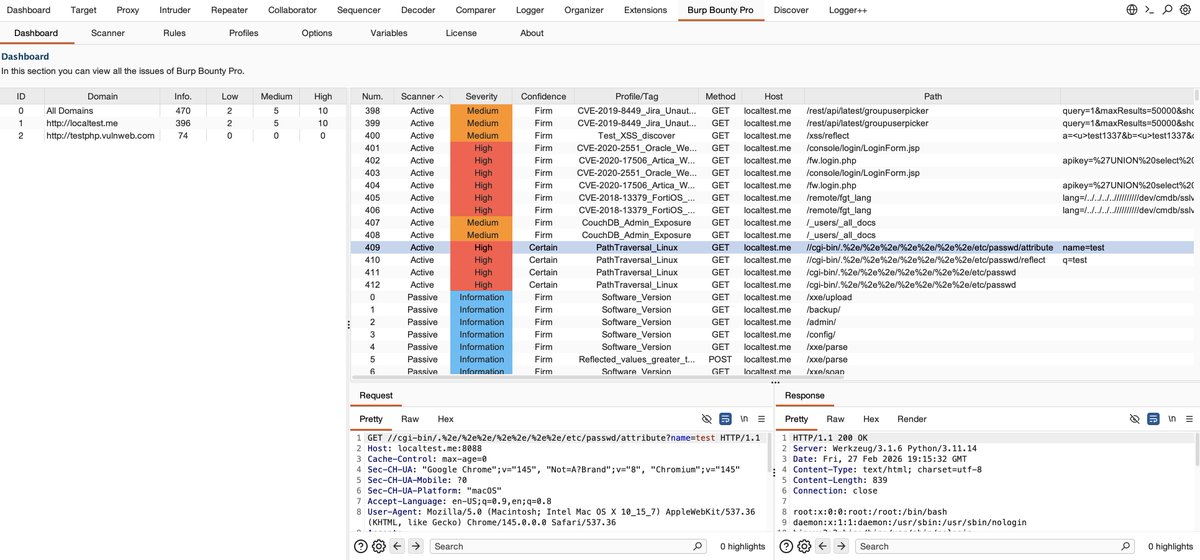The image size is (1200, 560).
Task: Open the Logger++ tab
Action: tap(847, 10)
